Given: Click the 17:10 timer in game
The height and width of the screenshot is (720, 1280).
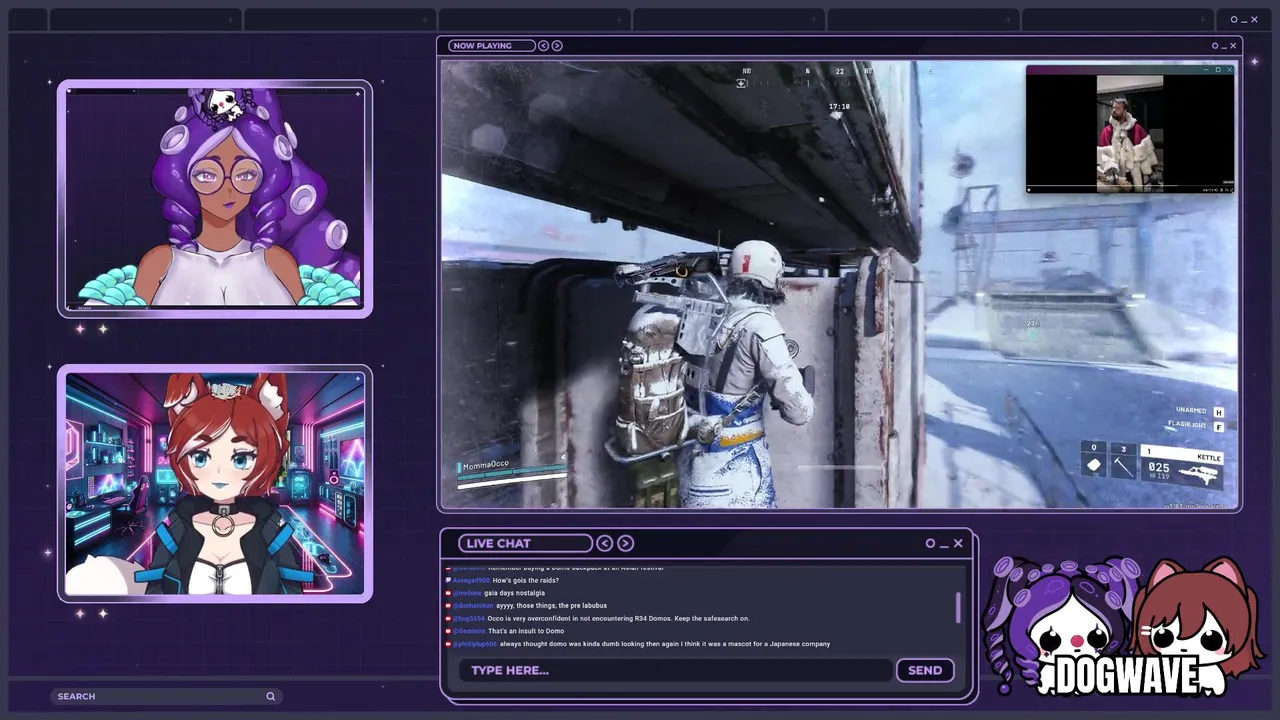Looking at the screenshot, I should click(839, 106).
